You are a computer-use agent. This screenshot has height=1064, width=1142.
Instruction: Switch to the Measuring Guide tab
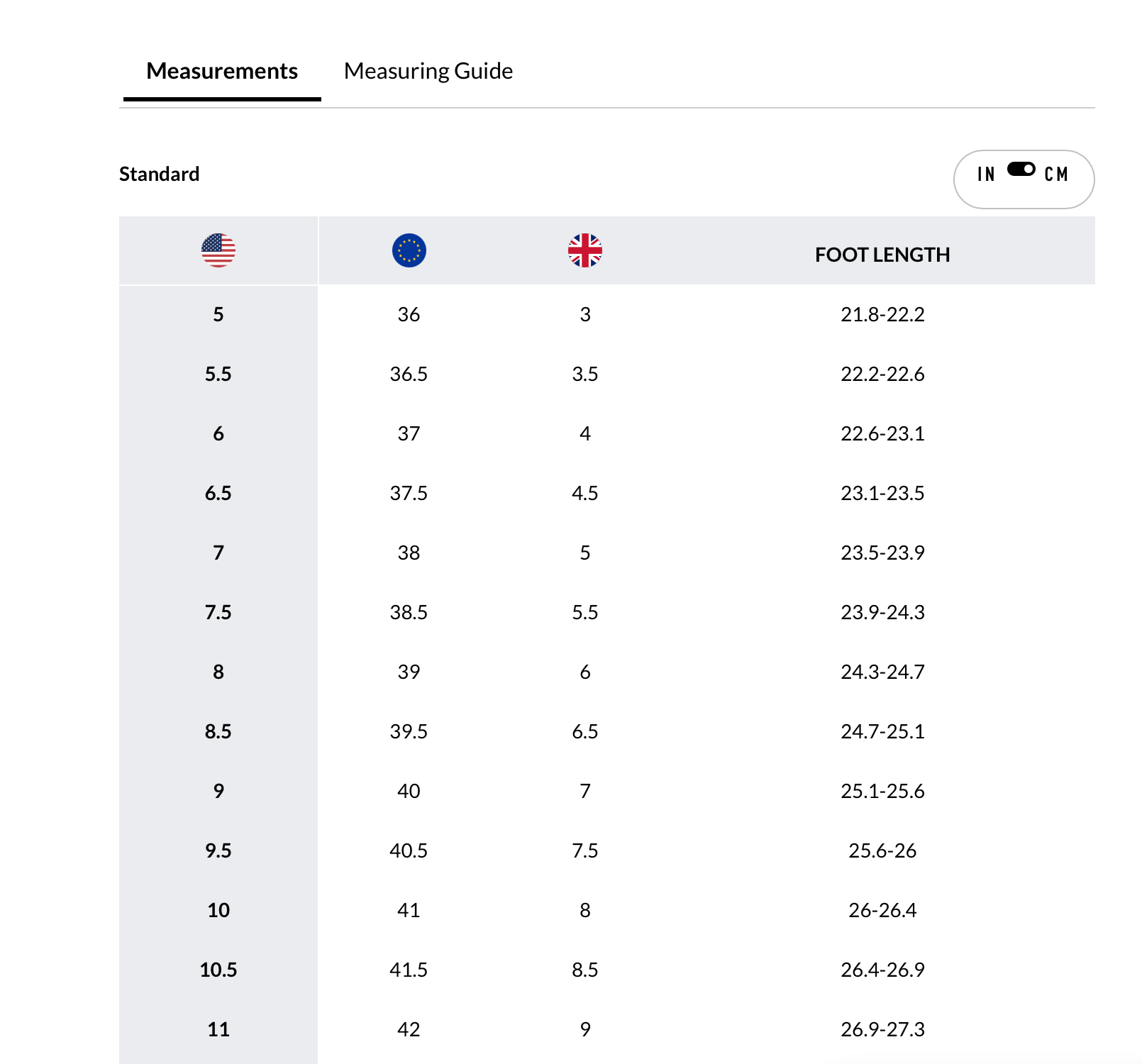428,71
